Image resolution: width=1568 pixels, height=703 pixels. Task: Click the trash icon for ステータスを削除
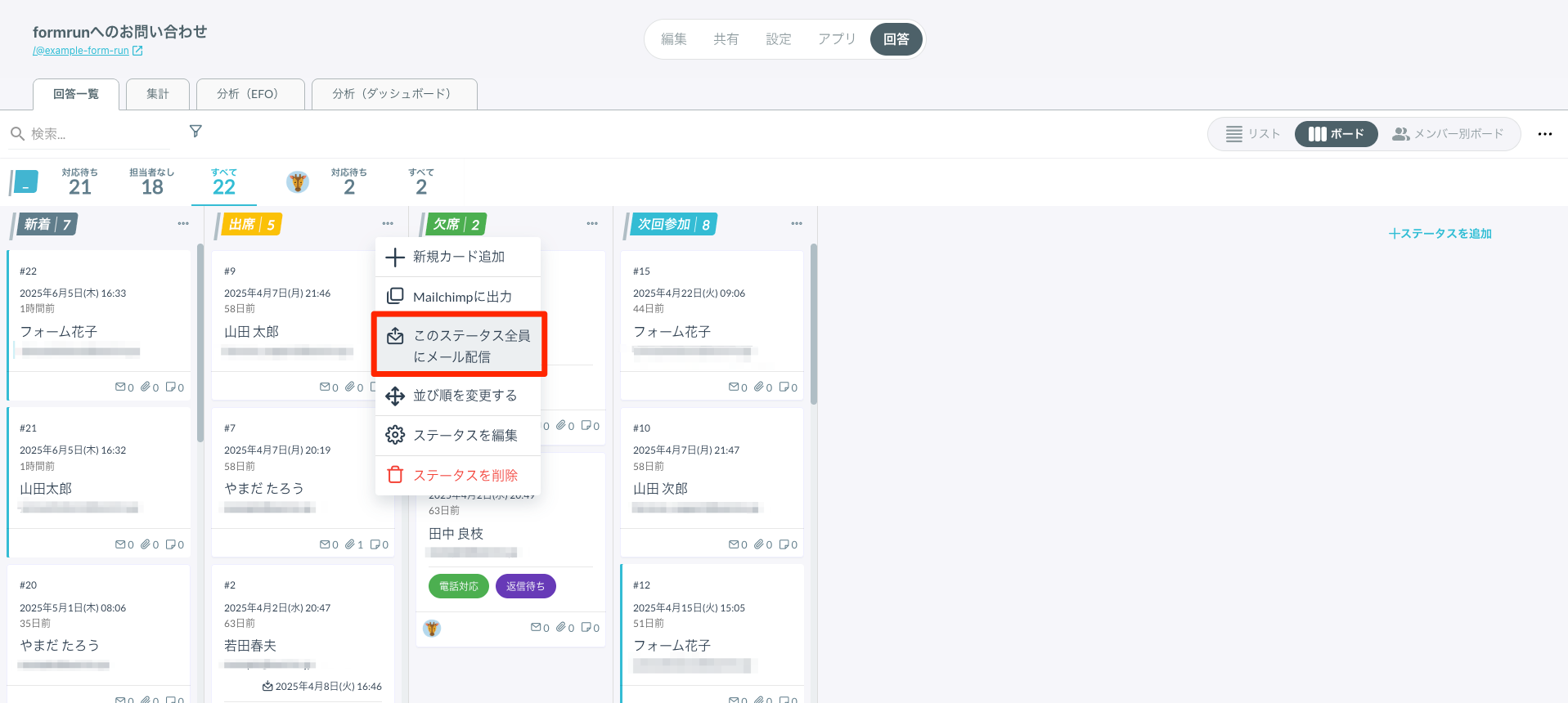point(395,475)
